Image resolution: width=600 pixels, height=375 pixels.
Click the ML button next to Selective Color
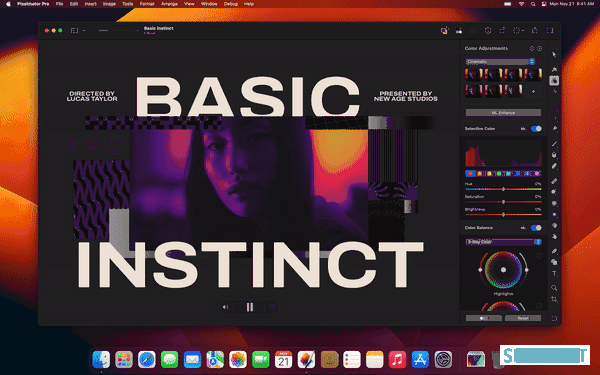click(x=523, y=129)
